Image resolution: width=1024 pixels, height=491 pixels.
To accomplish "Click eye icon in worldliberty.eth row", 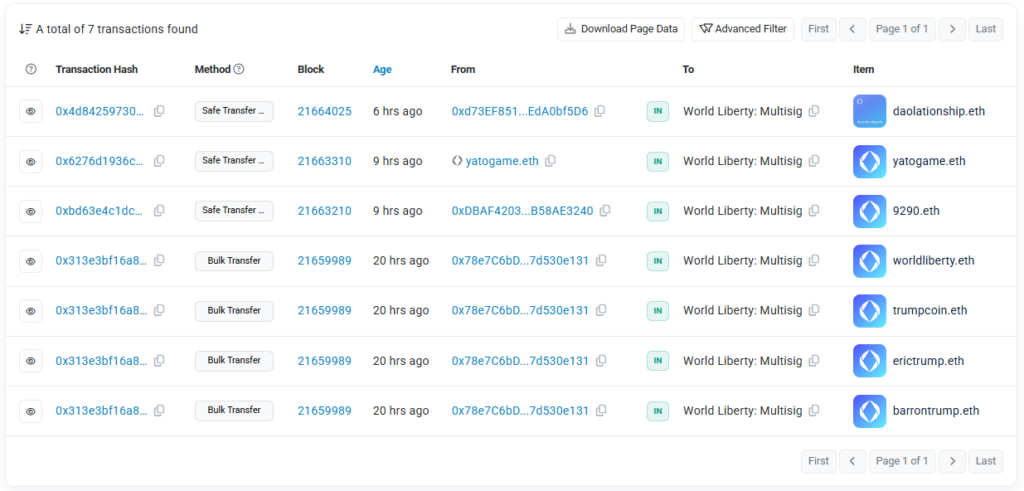I will [x=31, y=261].
